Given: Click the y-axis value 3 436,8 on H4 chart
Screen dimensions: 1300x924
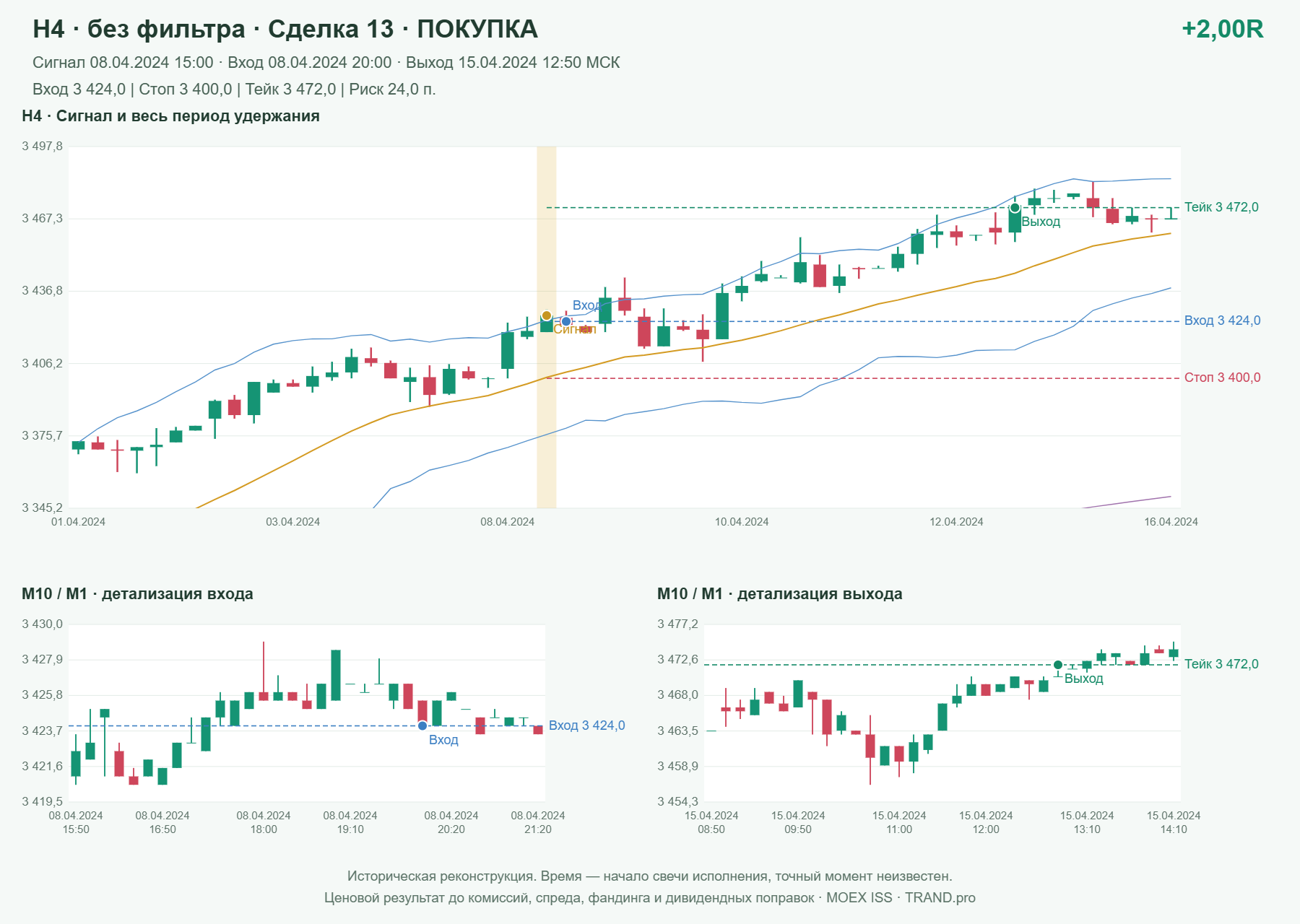Looking at the screenshot, I should (x=42, y=291).
